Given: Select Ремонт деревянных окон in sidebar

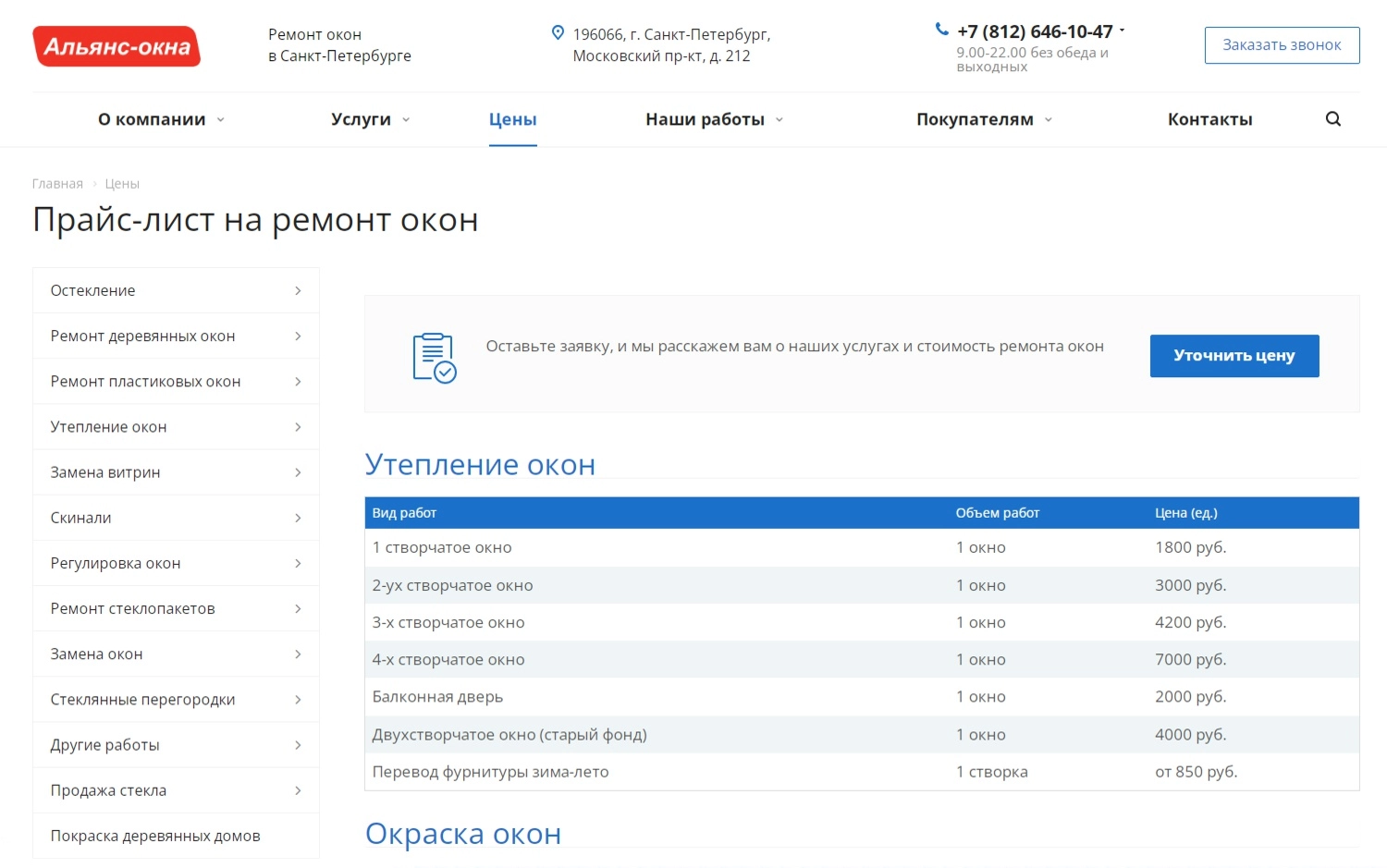Looking at the screenshot, I should click(x=176, y=336).
